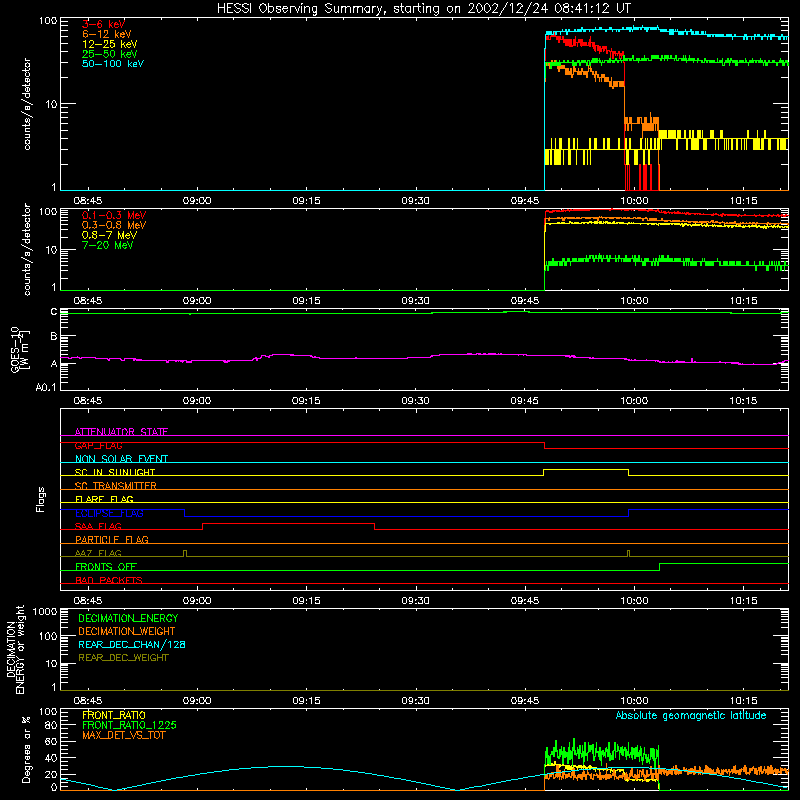
Task: Select the MAX_DET_VS_TOT legend label
Action: pyautogui.click(x=123, y=735)
